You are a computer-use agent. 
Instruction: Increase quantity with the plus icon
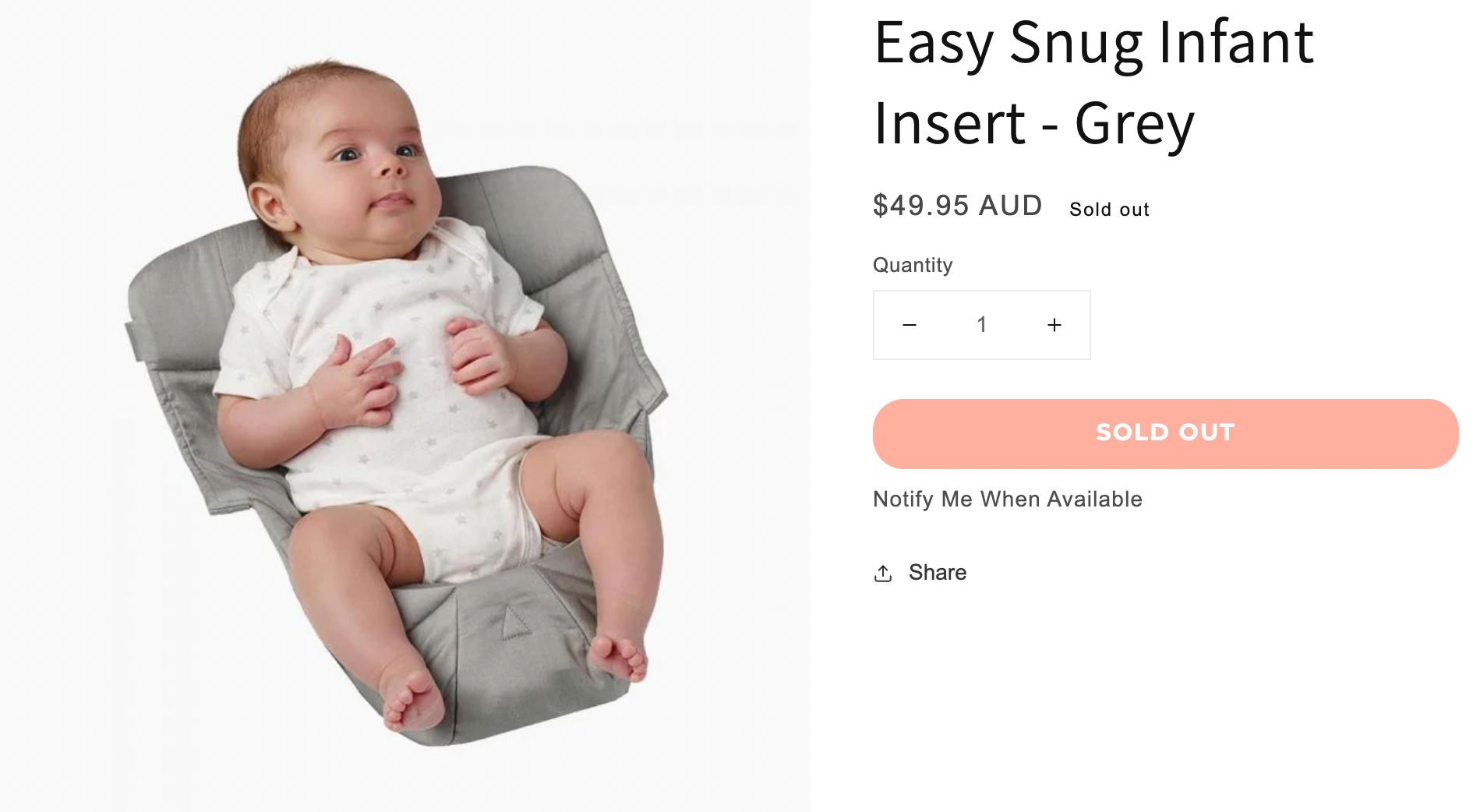click(1054, 325)
